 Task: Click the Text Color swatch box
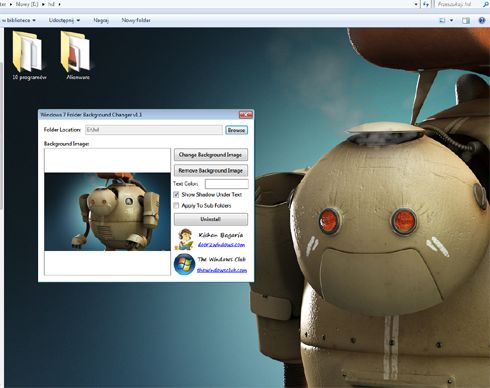click(227, 184)
